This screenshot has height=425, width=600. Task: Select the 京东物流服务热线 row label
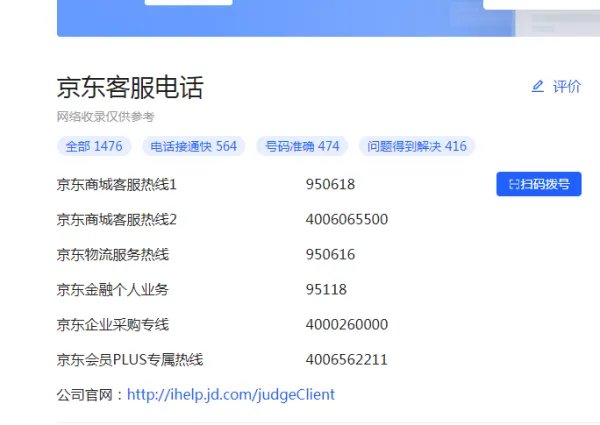(x=113, y=255)
